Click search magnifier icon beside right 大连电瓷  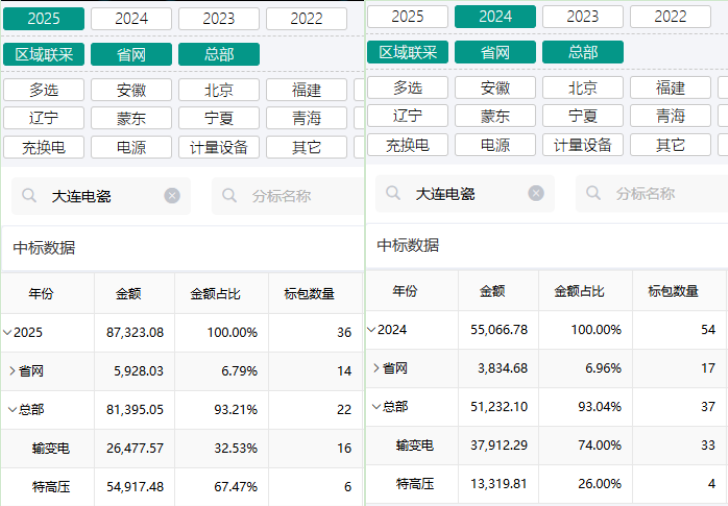pos(393,193)
